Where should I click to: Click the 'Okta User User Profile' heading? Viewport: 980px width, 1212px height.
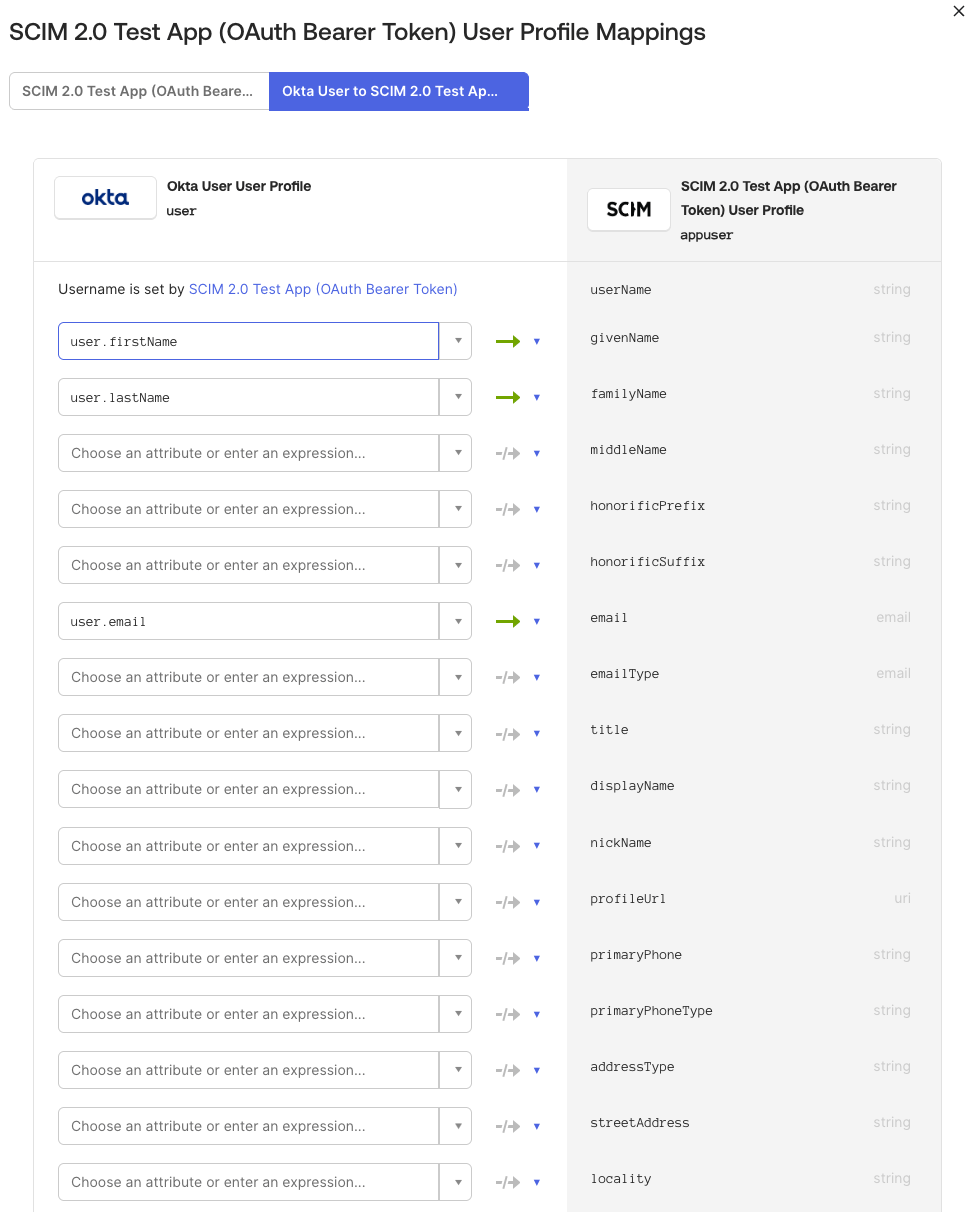tap(239, 186)
